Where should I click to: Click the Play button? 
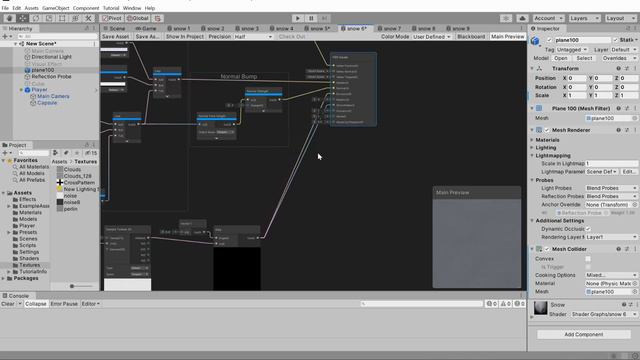tap(298, 18)
